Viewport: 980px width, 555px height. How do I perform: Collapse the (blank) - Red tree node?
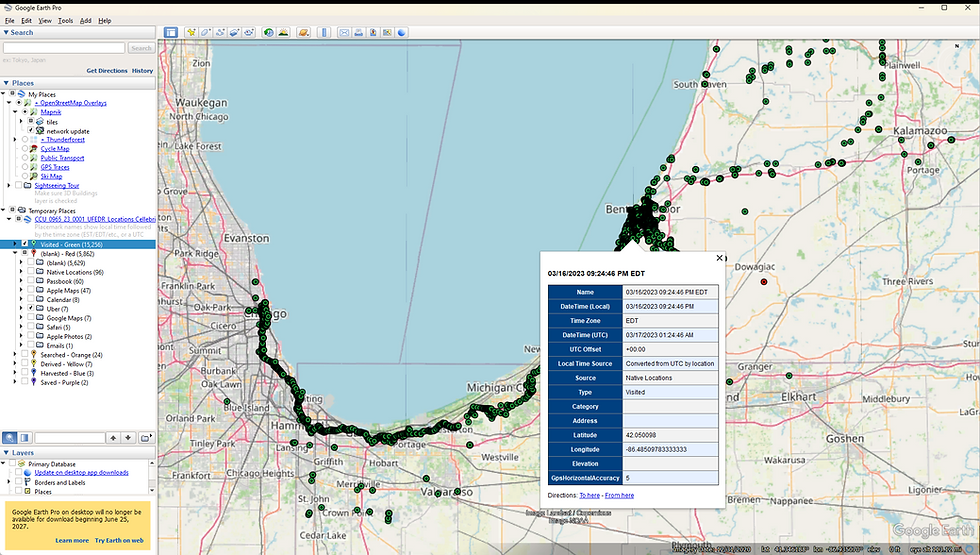coord(16,254)
